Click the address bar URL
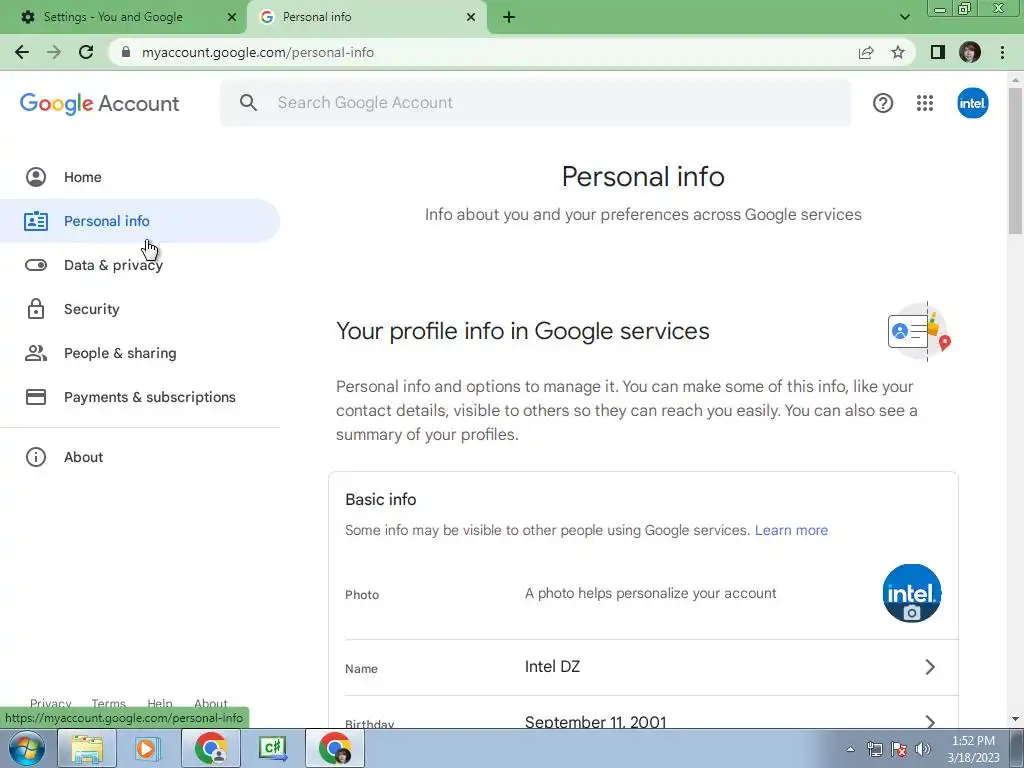This screenshot has height=768, width=1024. coord(258,52)
